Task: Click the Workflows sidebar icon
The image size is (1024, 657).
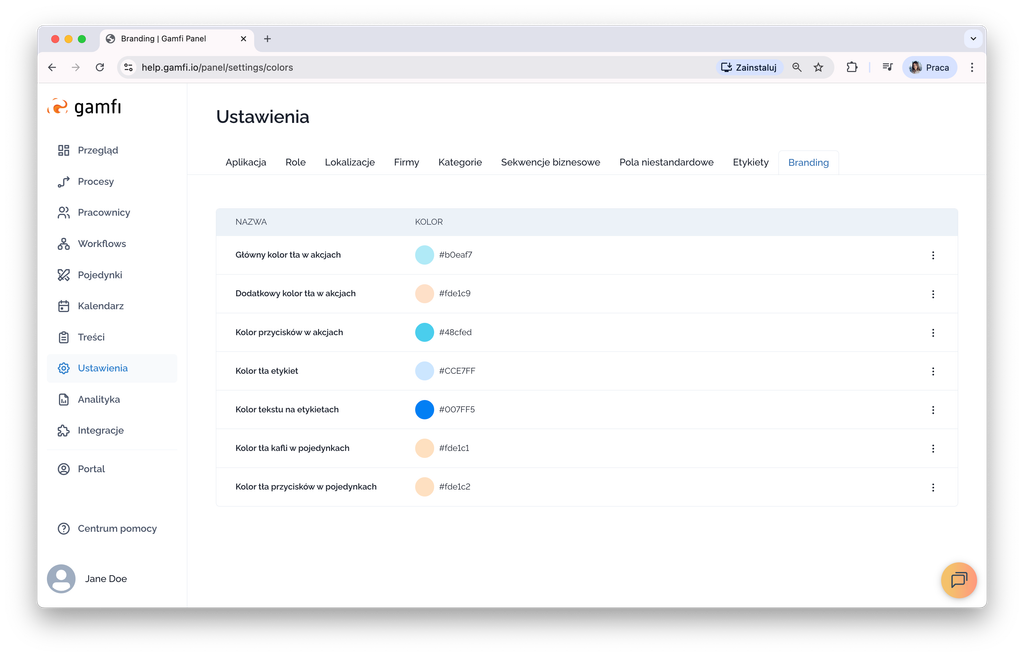Action: 64,244
